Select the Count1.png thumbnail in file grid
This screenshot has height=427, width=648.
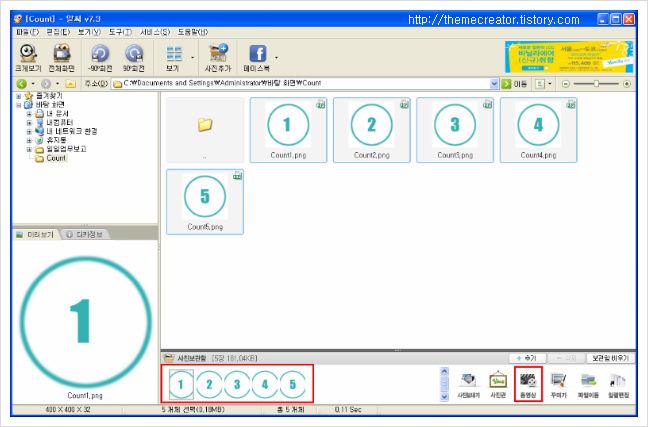coord(288,130)
